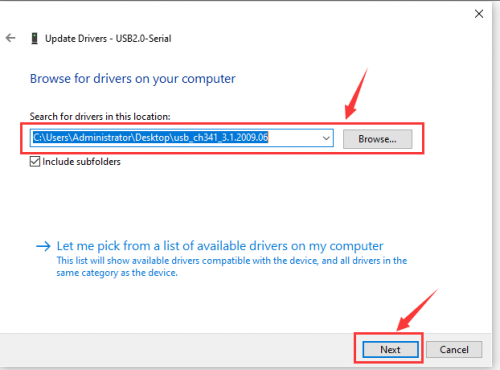Go back using the left arrow icon
This screenshot has height=370, width=500.
point(11,38)
